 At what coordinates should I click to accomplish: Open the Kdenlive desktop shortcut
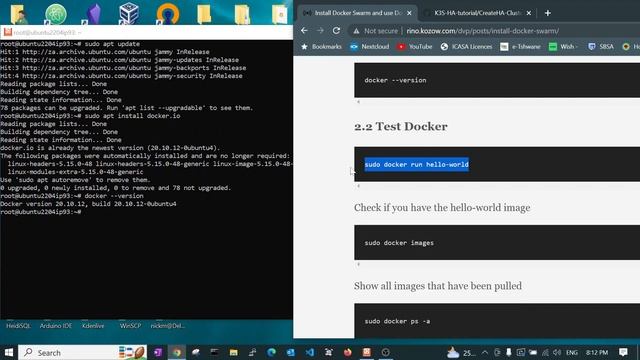click(x=93, y=326)
